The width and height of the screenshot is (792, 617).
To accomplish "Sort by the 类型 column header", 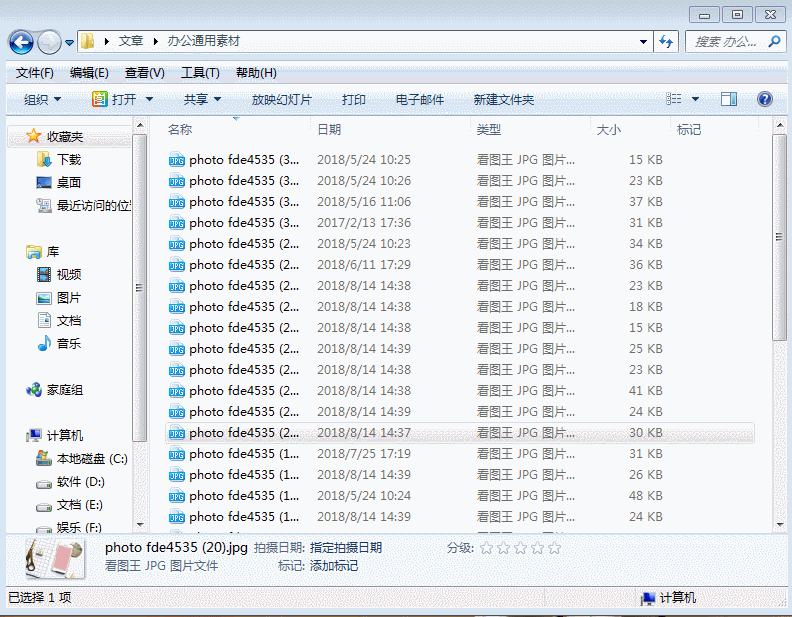I will pos(488,130).
